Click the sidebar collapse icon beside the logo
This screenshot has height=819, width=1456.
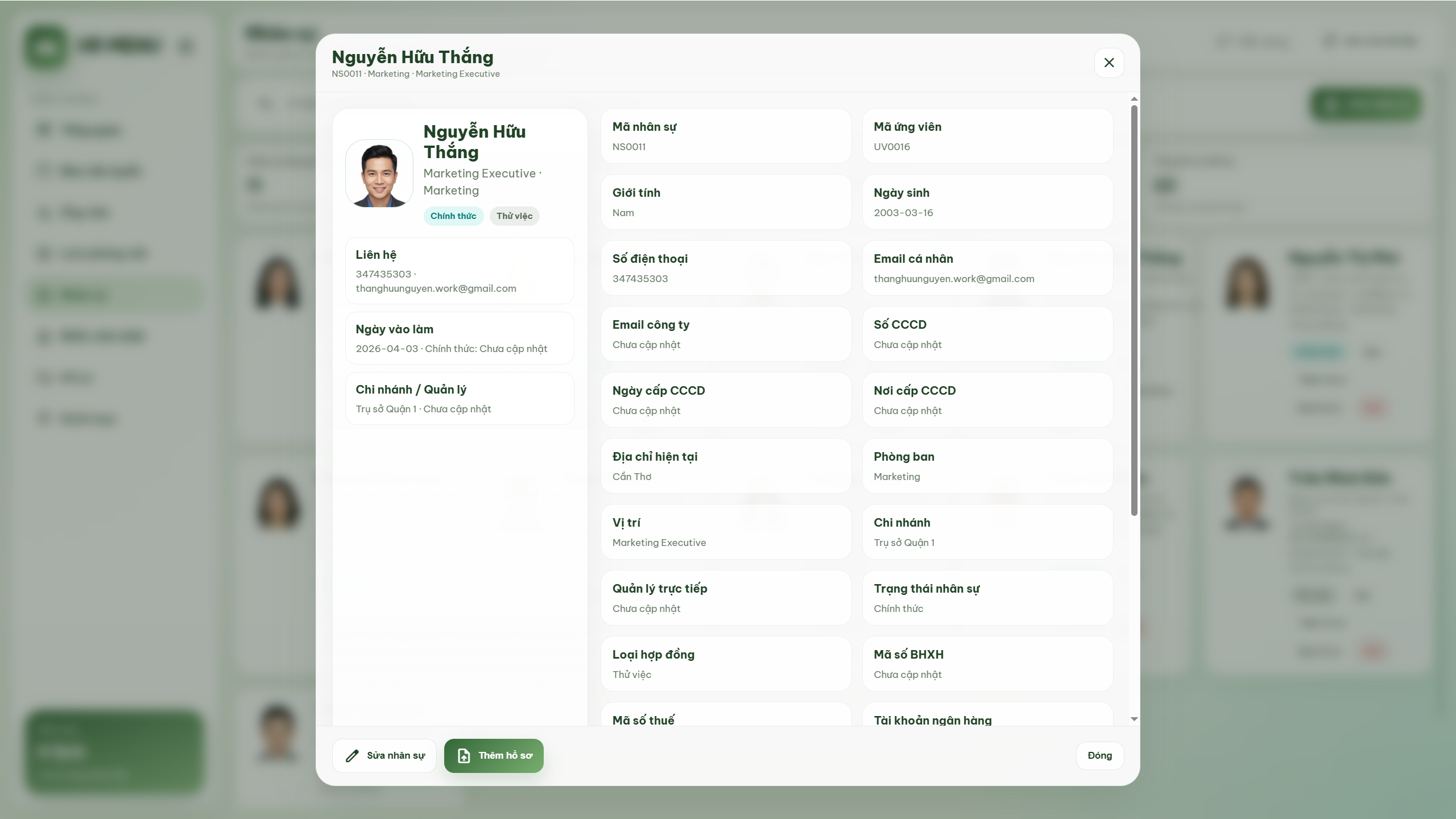(187, 46)
